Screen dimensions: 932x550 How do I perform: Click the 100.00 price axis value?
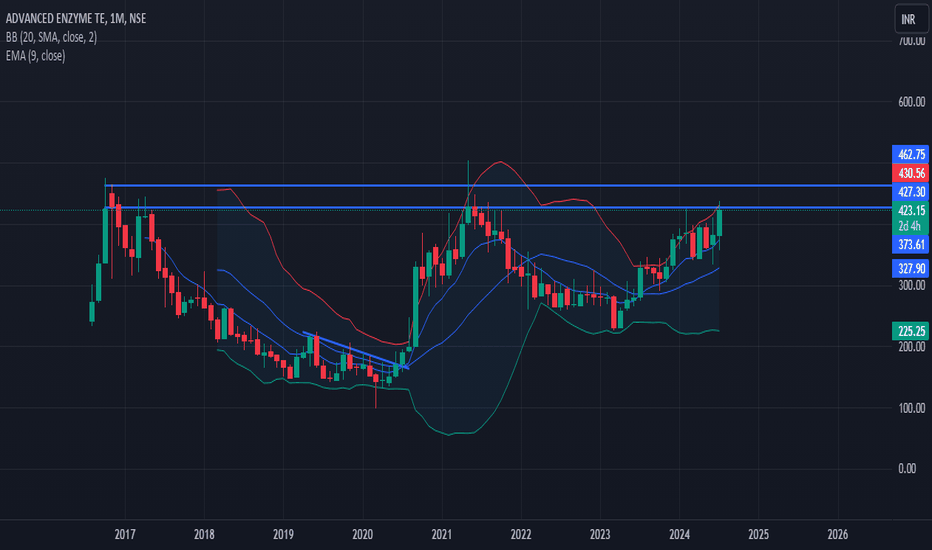[x=911, y=408]
